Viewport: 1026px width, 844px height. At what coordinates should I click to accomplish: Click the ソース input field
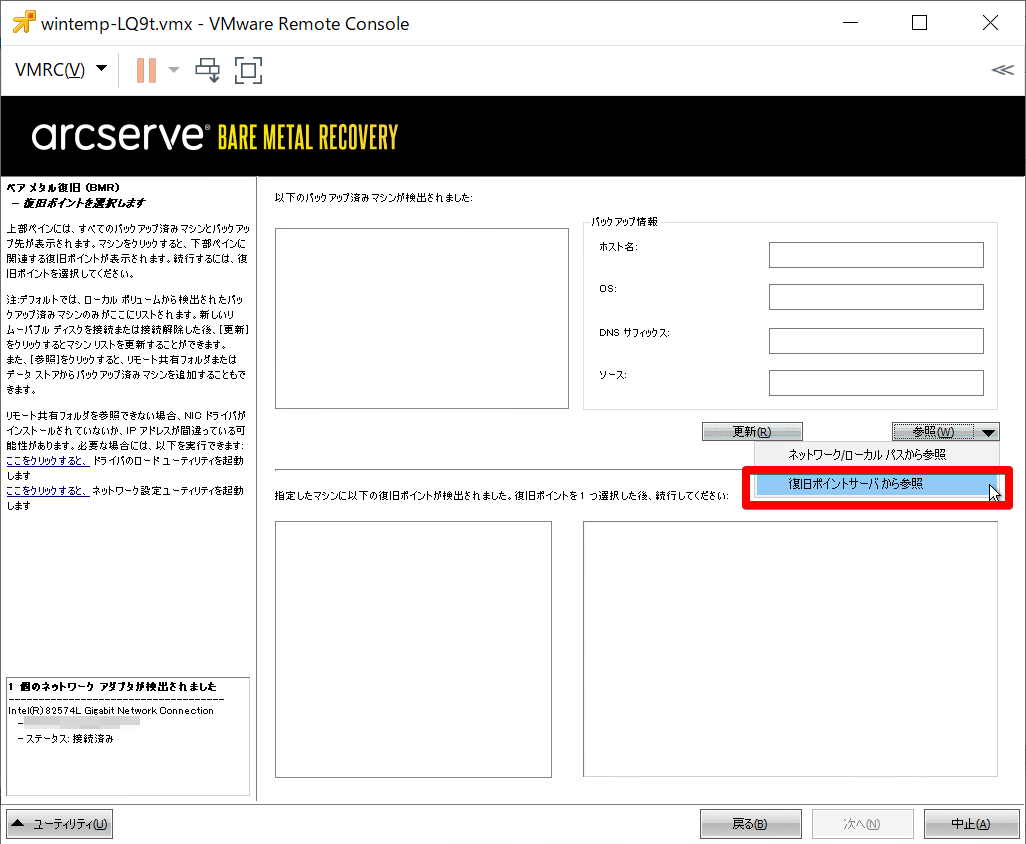[x=876, y=383]
